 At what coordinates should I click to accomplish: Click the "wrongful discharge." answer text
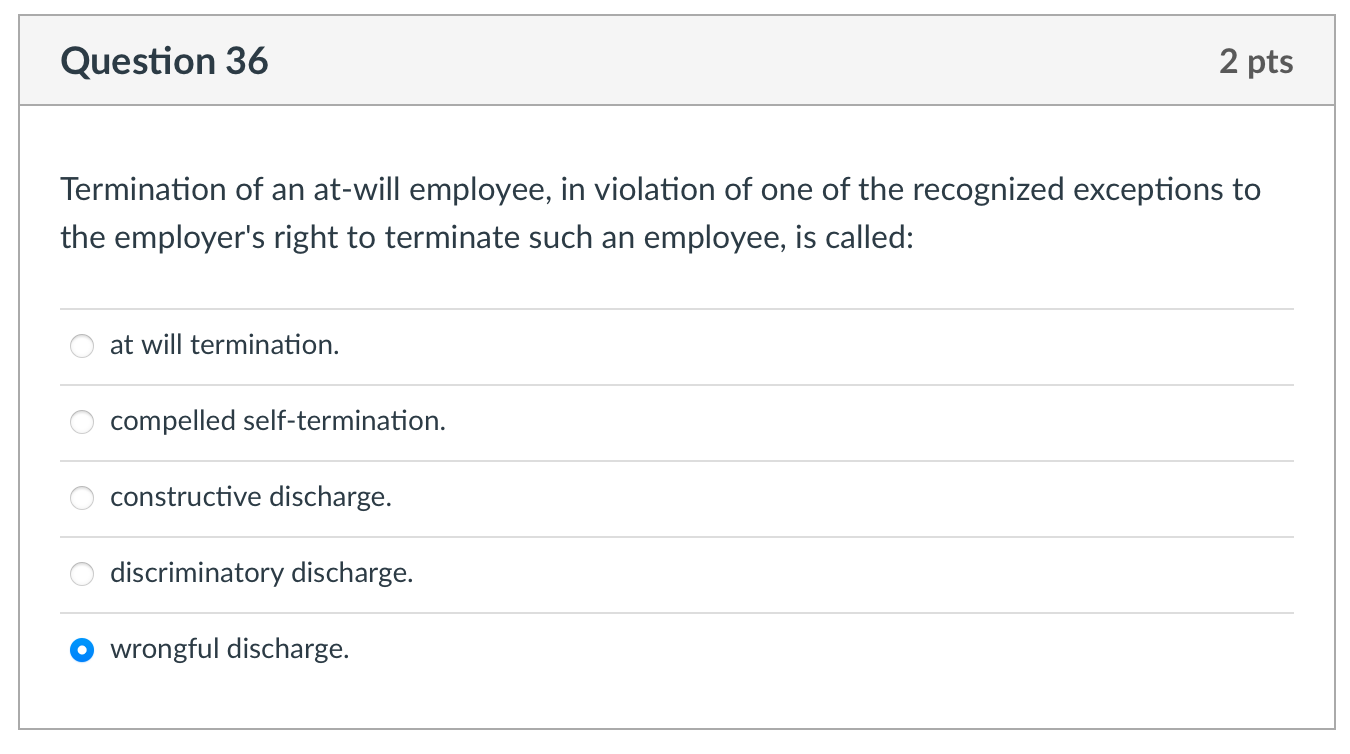click(229, 649)
